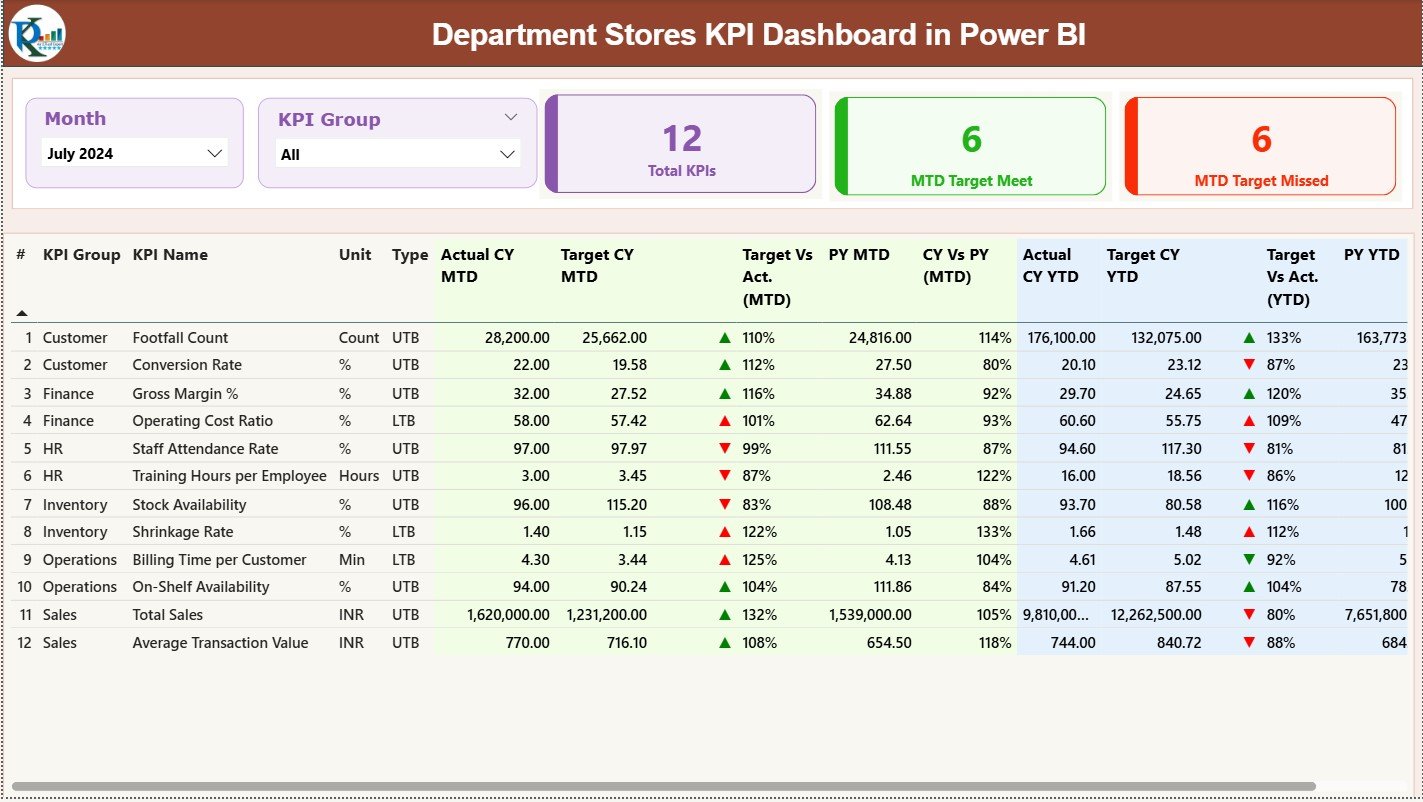The image size is (1423, 802).
Task: Open the KPI Group dropdown set to All
Action: click(396, 154)
